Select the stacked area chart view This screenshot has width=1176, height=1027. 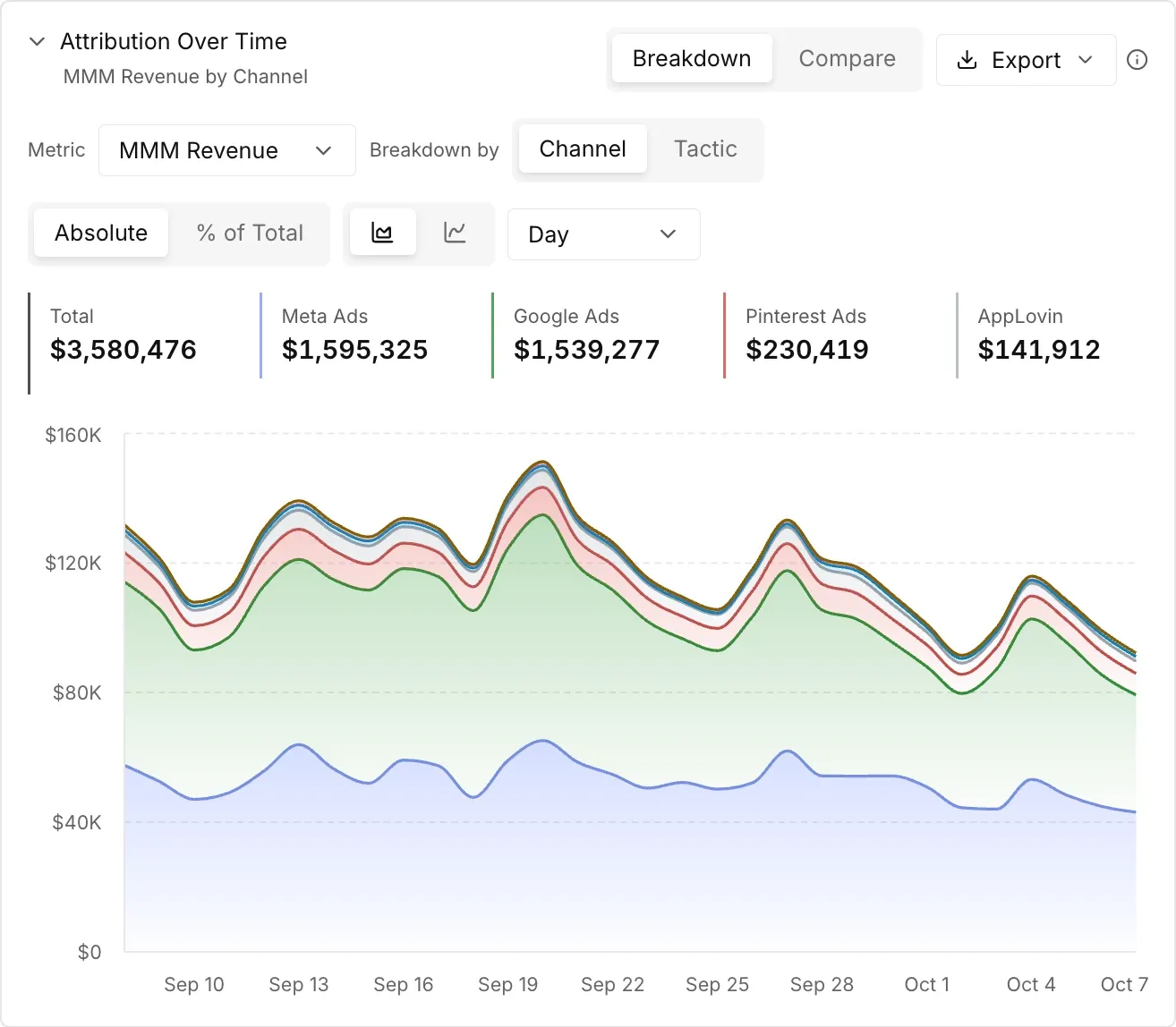click(x=382, y=233)
